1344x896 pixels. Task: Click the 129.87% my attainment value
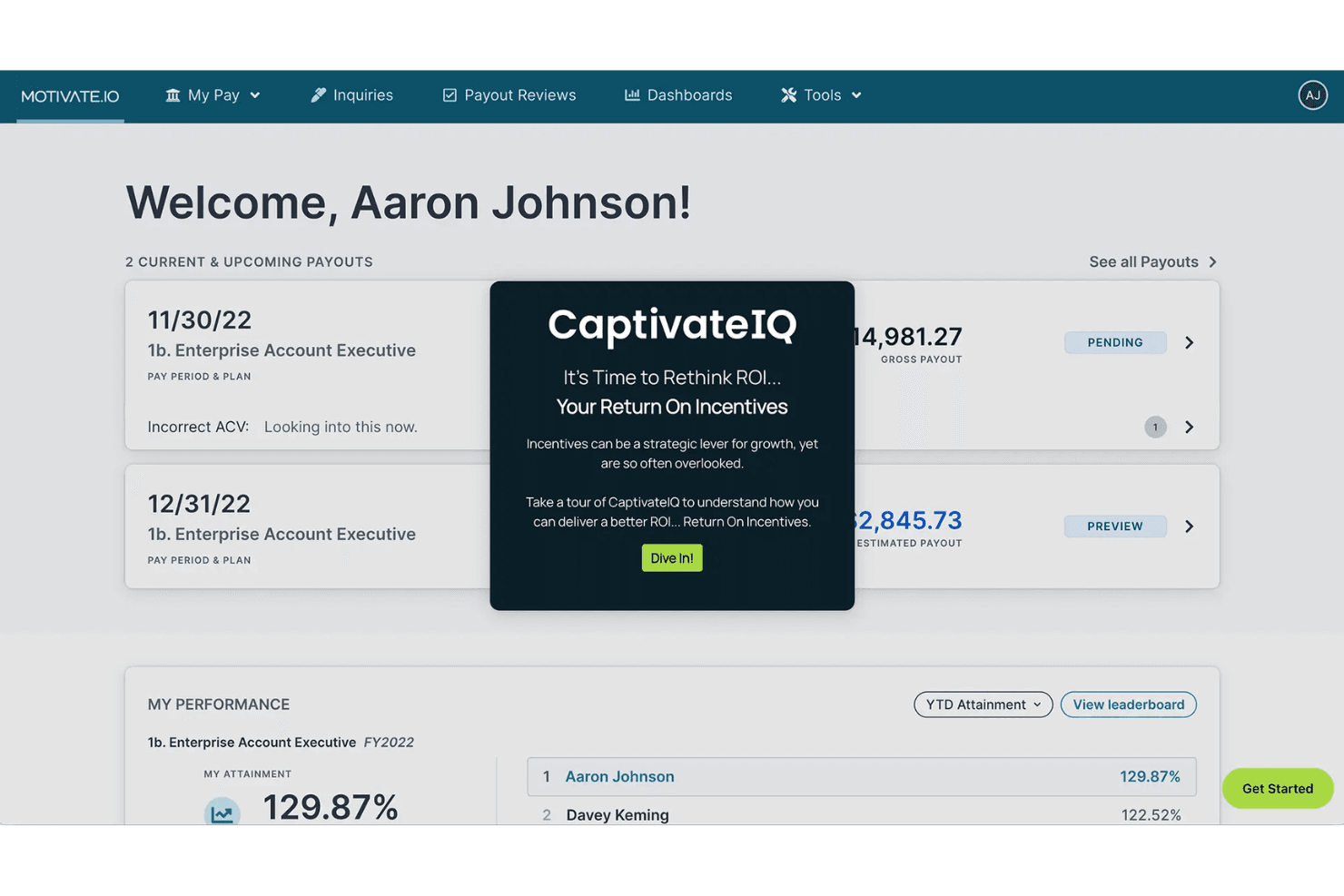pyautogui.click(x=331, y=807)
